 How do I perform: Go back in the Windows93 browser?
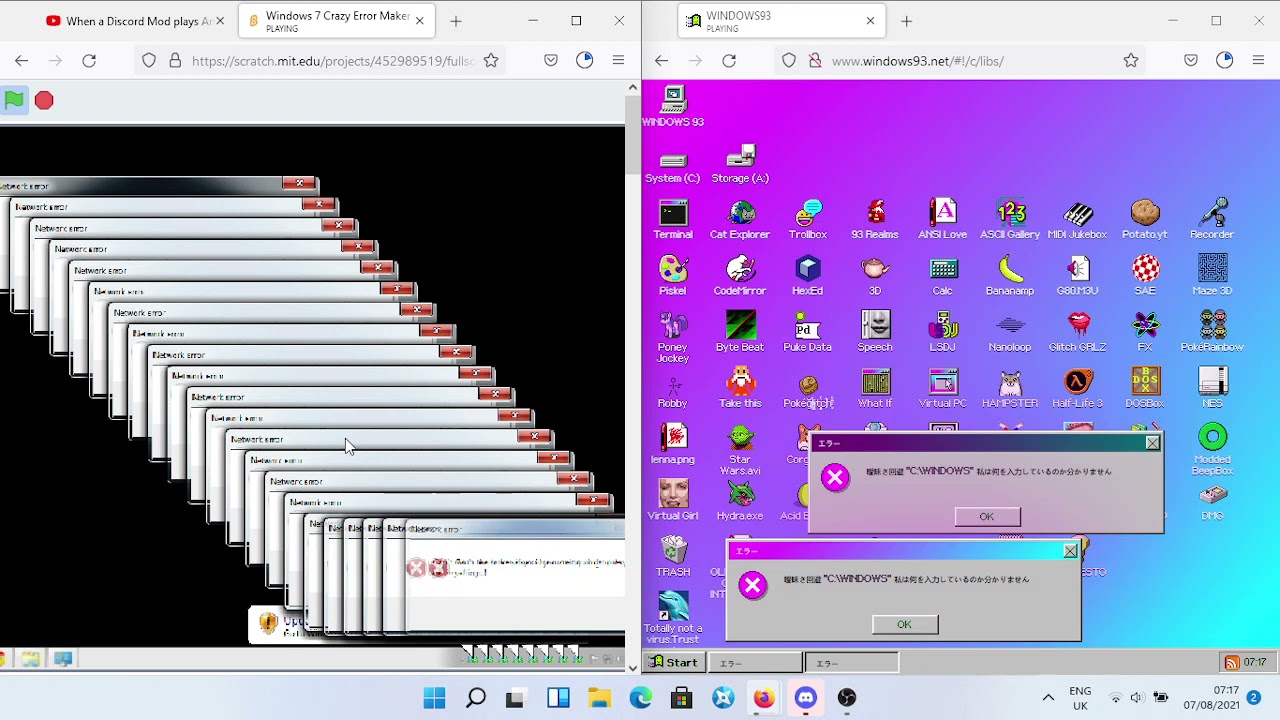[x=661, y=61]
